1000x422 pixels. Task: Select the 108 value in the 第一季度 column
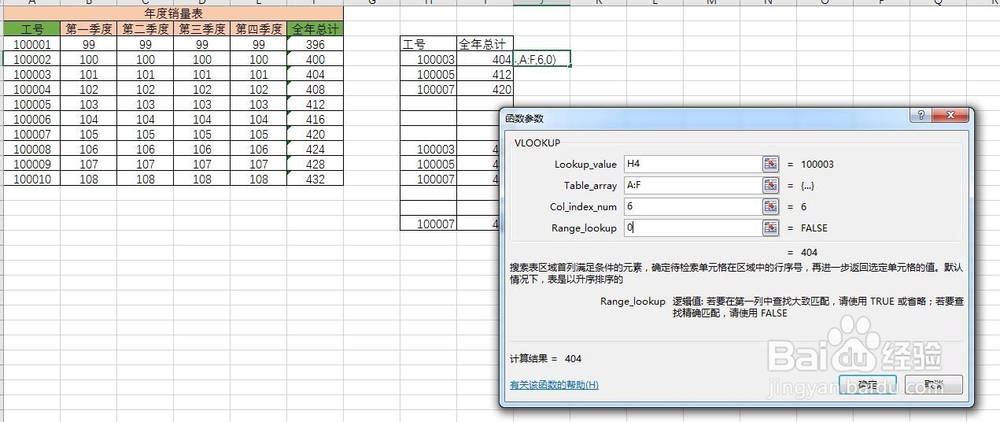89,179
